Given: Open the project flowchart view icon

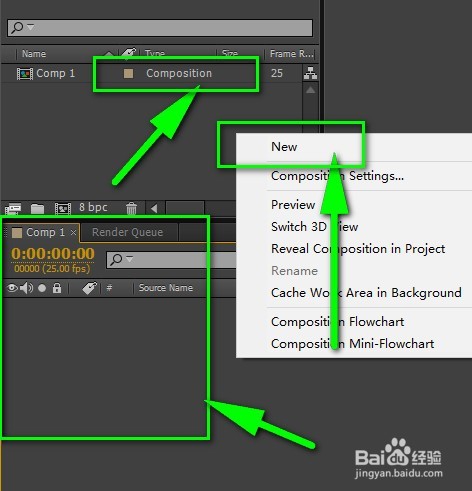Looking at the screenshot, I should pos(310,73).
